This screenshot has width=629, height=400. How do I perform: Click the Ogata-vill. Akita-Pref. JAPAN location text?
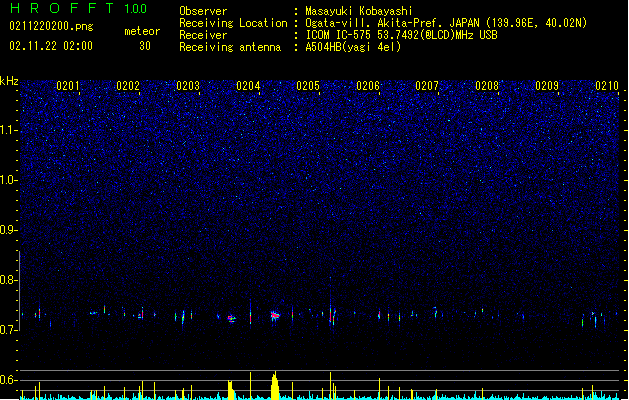(x=446, y=23)
